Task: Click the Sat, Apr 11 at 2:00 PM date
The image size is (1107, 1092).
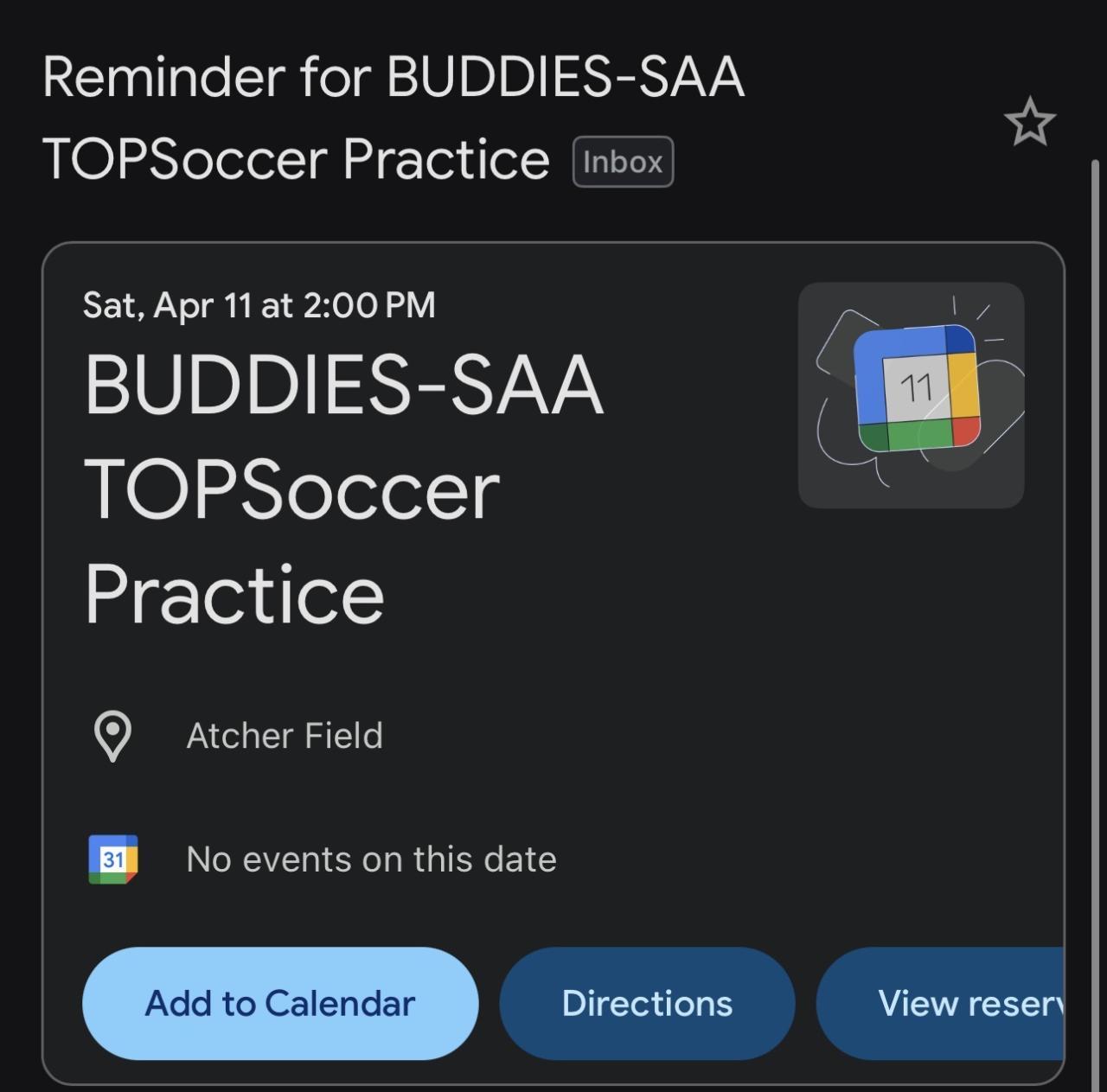Action: 259,305
